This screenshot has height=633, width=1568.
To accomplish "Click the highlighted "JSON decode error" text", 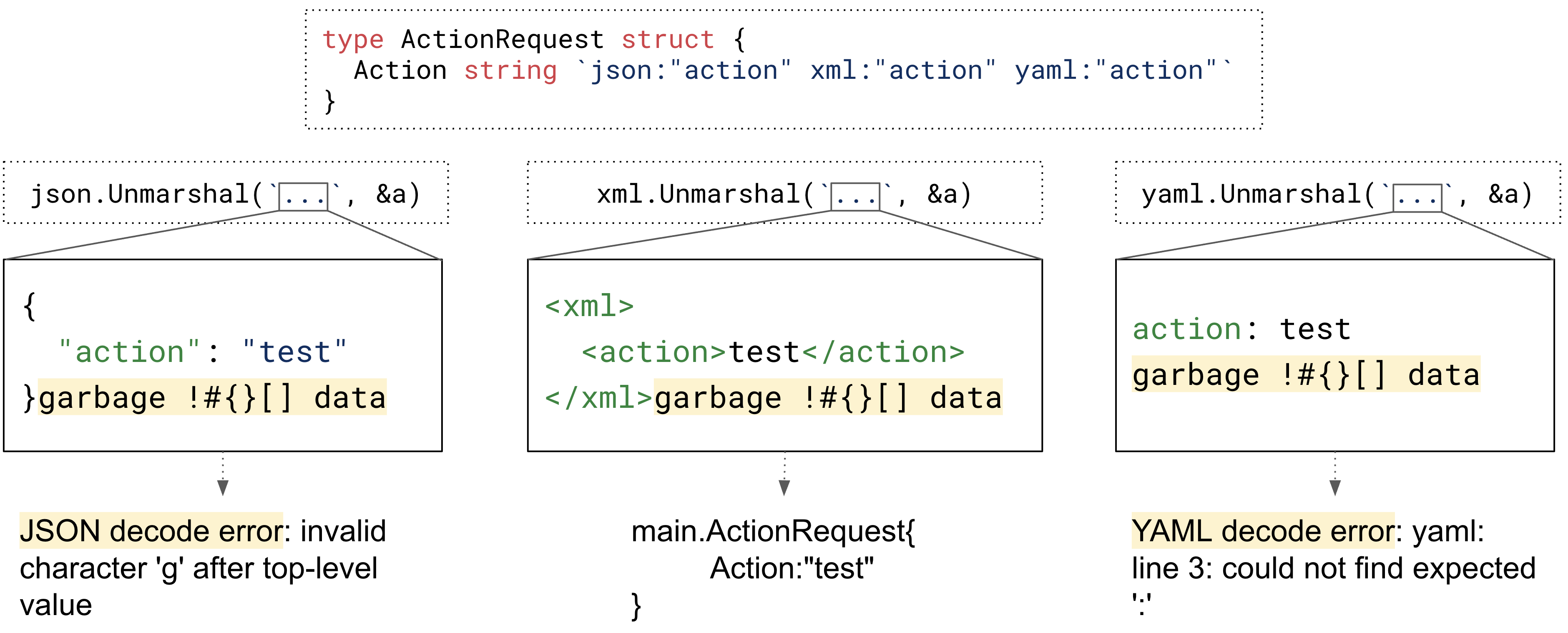I will [x=151, y=531].
